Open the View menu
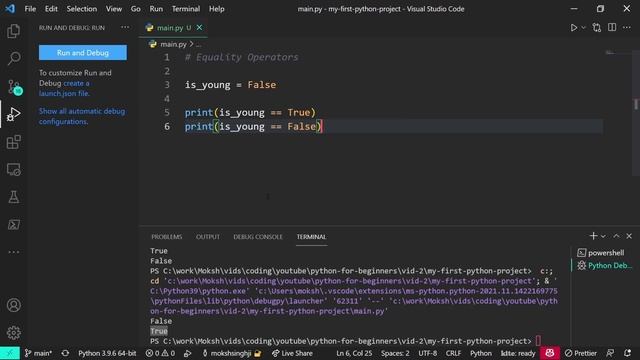This screenshot has width=640, height=360. [x=113, y=9]
